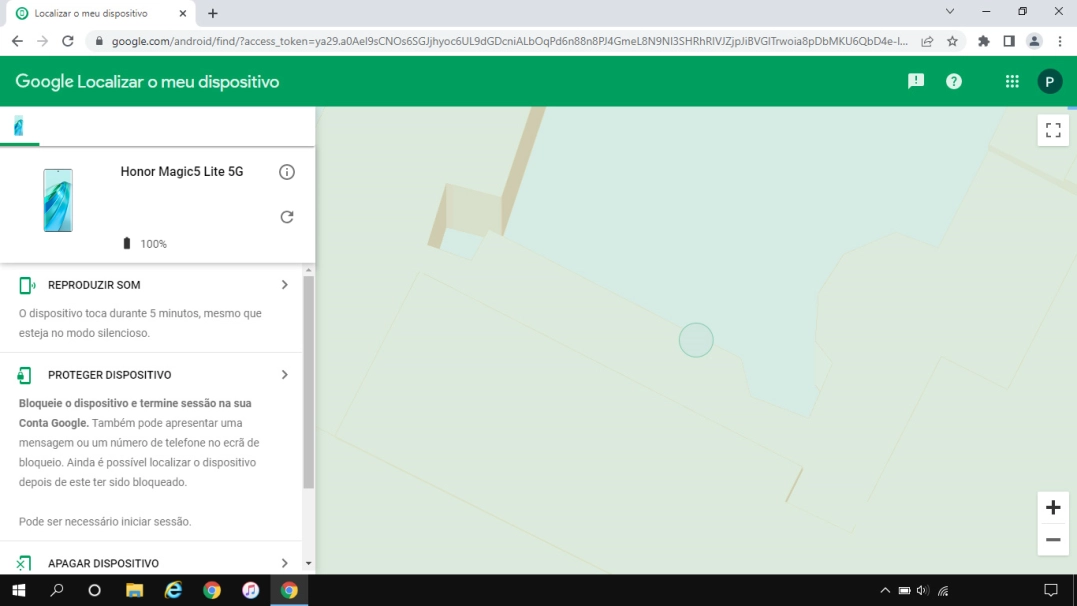Image resolution: width=1077 pixels, height=606 pixels.
Task: Select the device tab thumbnail
Action: click(18, 126)
